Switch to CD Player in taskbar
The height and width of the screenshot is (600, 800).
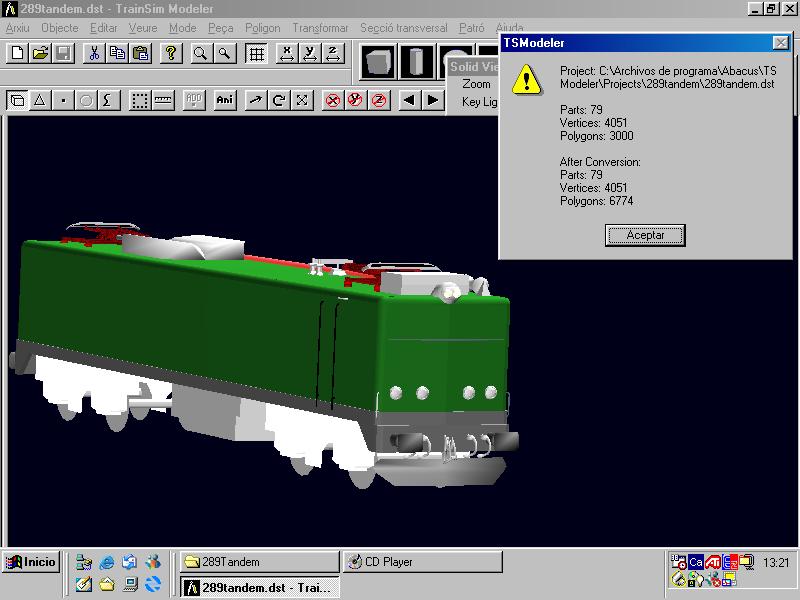(422, 562)
